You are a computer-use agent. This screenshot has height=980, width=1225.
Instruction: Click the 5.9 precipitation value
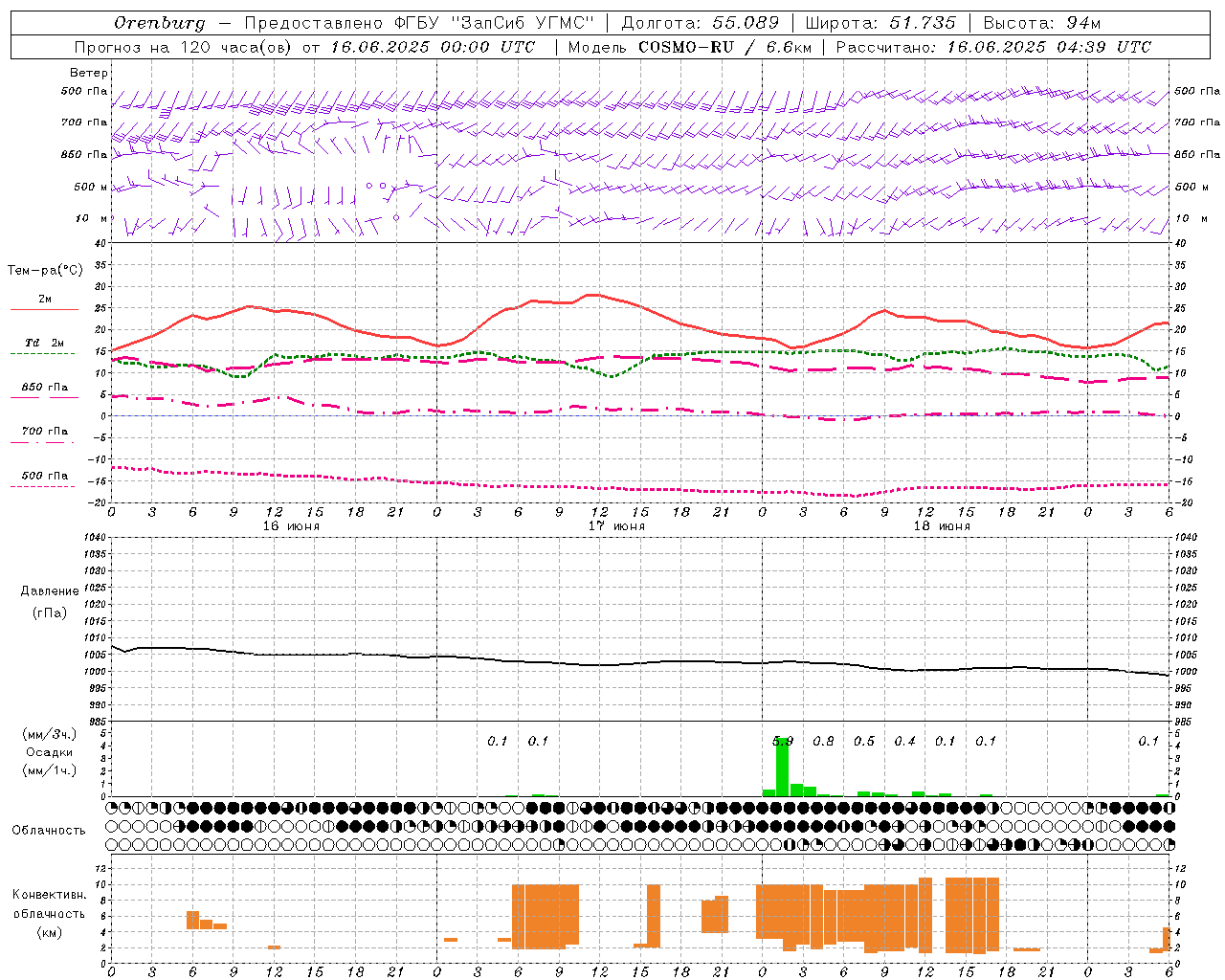(x=783, y=741)
